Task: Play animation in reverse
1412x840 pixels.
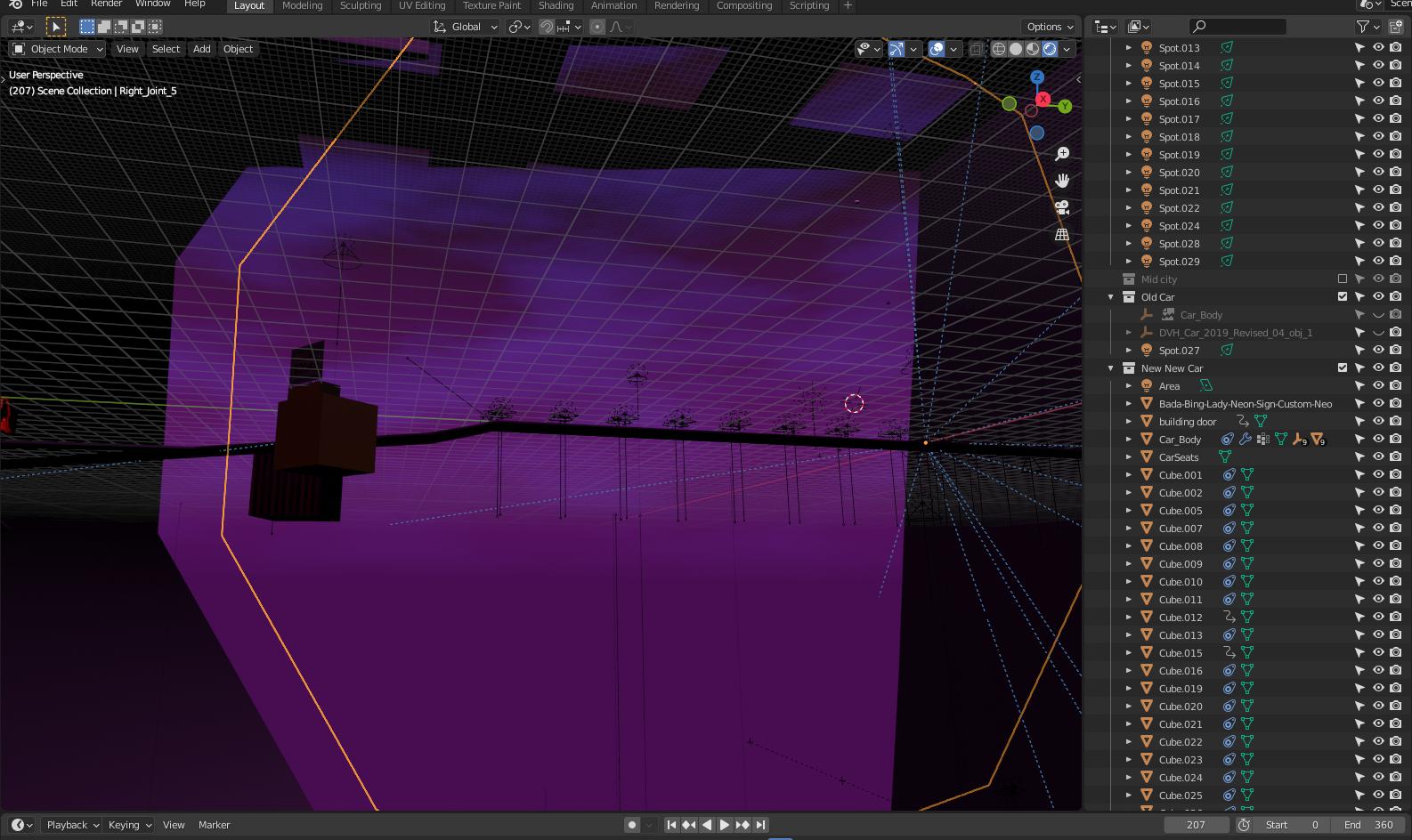Action: (x=707, y=825)
